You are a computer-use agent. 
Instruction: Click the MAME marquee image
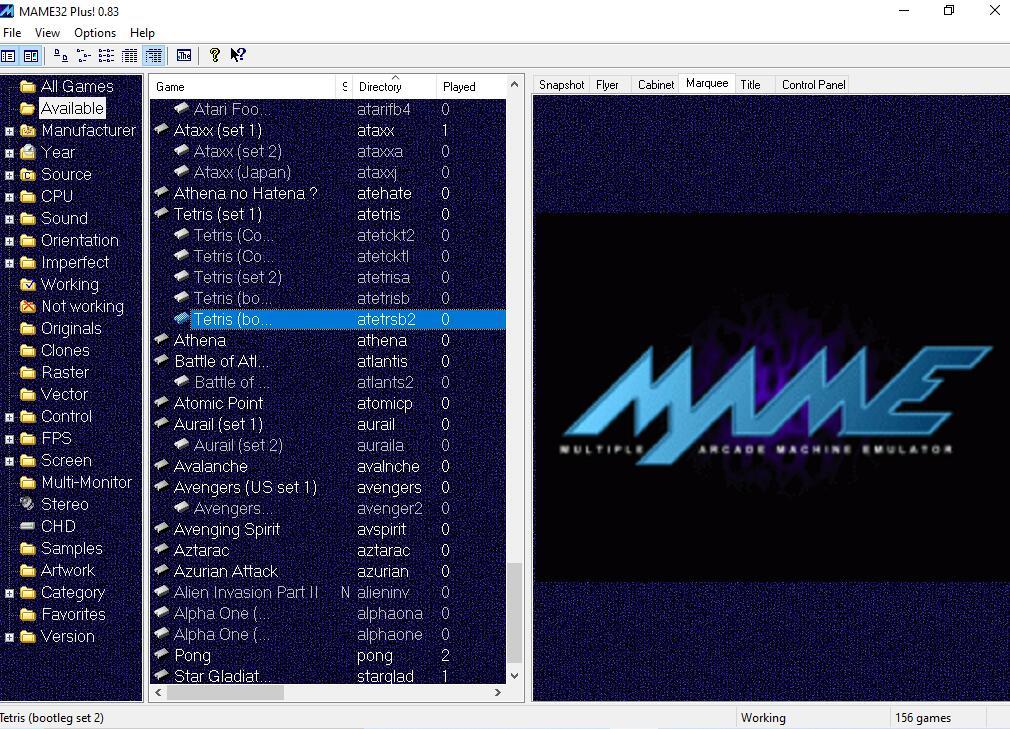click(771, 397)
